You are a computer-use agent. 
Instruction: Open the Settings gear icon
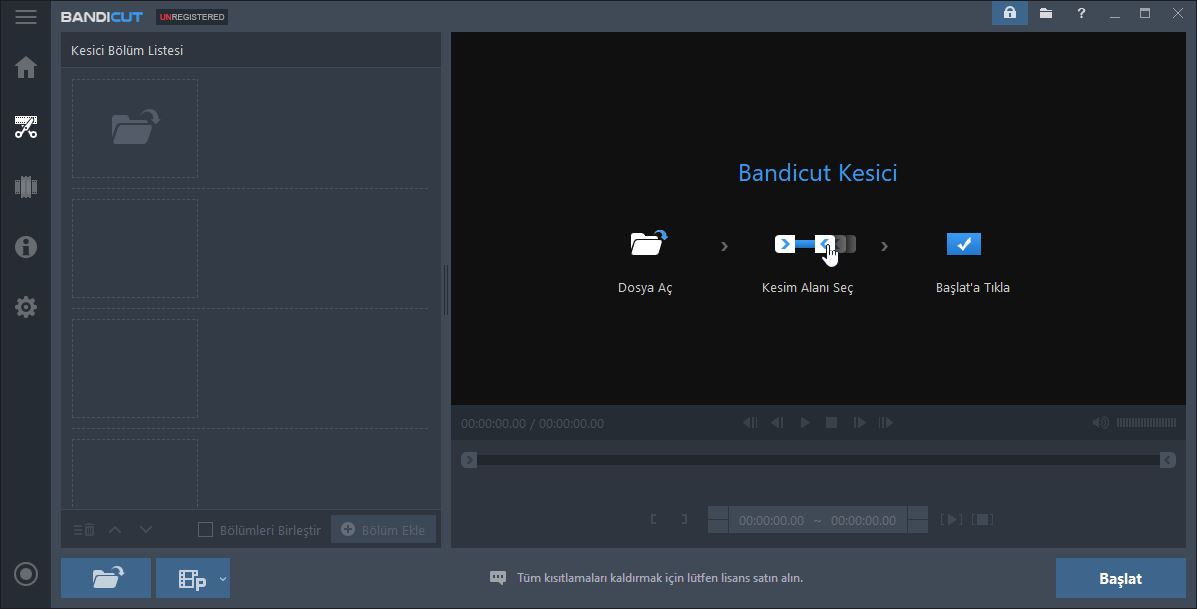click(25, 307)
